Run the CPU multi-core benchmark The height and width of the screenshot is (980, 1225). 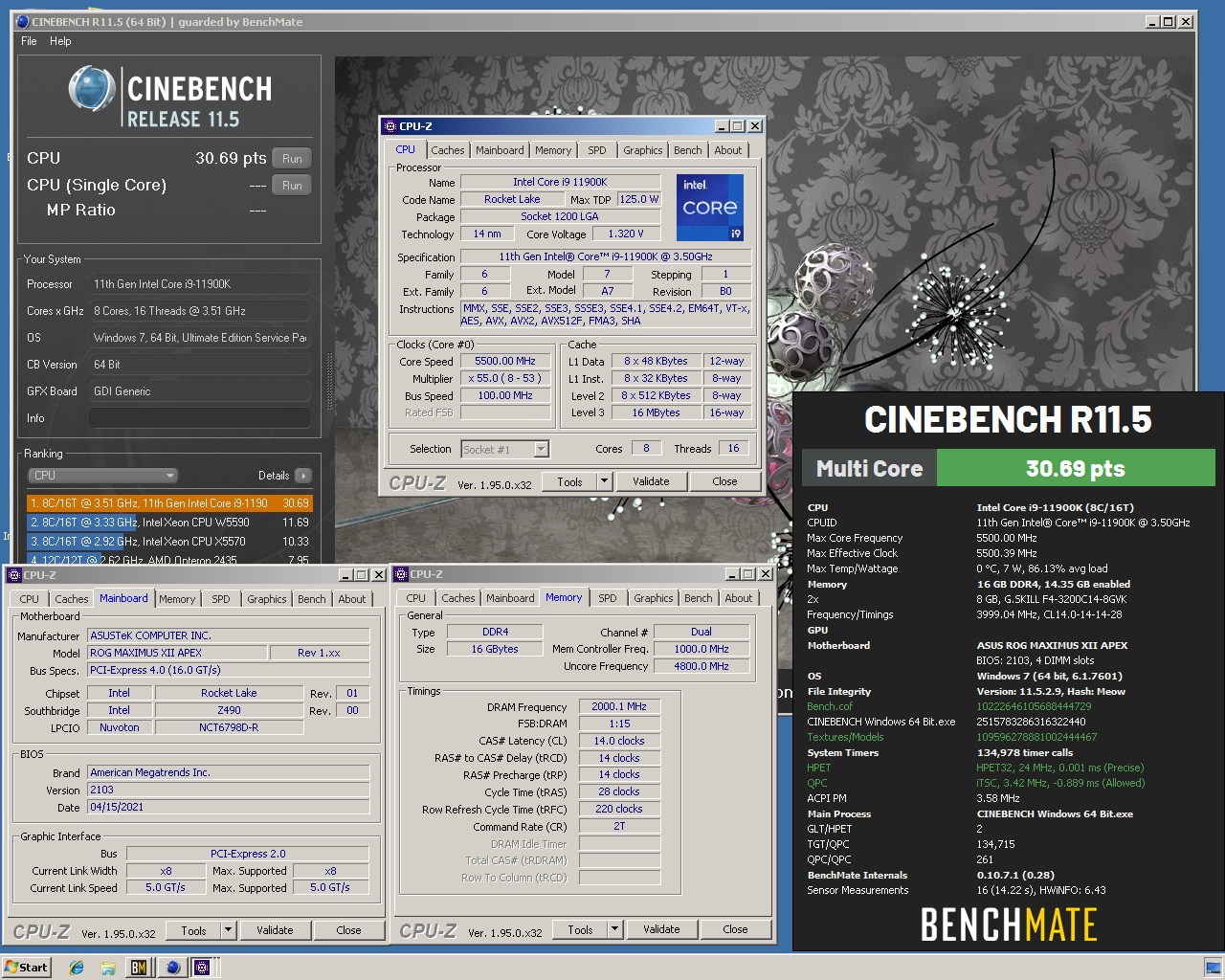tap(292, 159)
